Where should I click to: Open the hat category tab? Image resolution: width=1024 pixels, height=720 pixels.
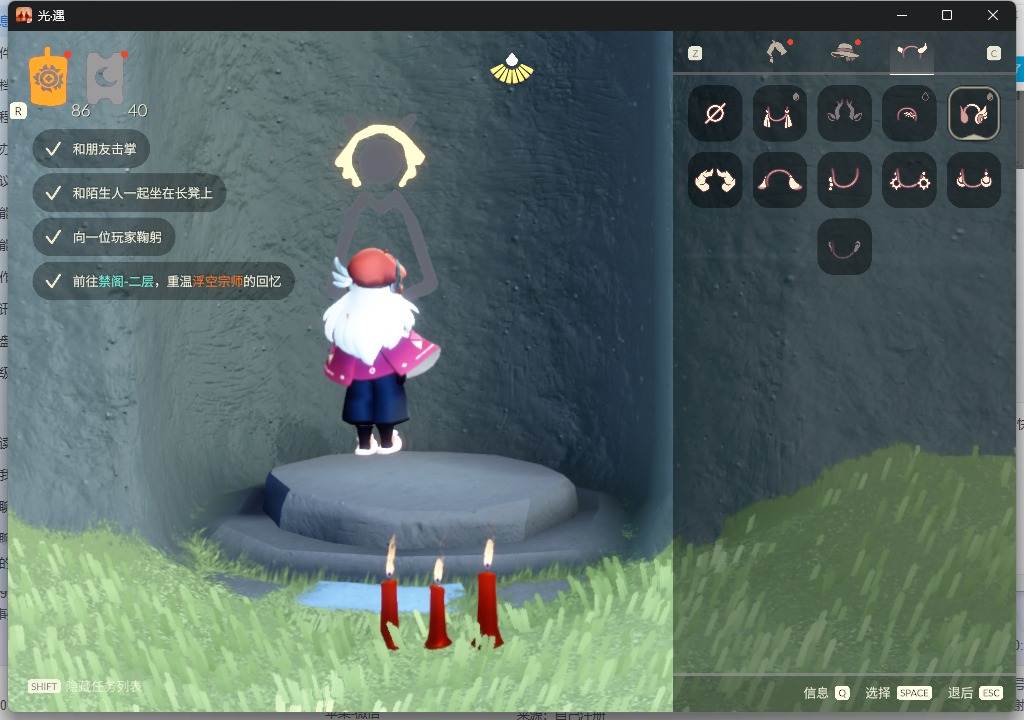pos(845,51)
